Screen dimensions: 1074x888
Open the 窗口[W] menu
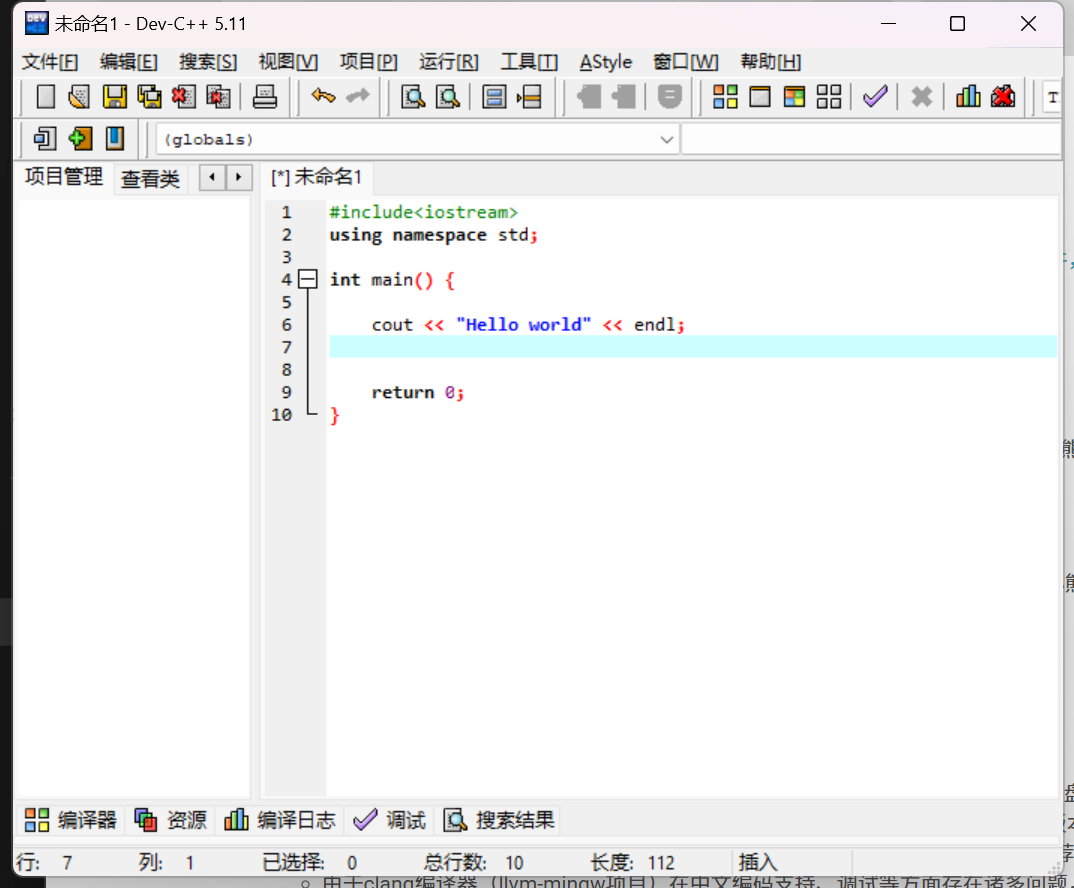[x=686, y=62]
